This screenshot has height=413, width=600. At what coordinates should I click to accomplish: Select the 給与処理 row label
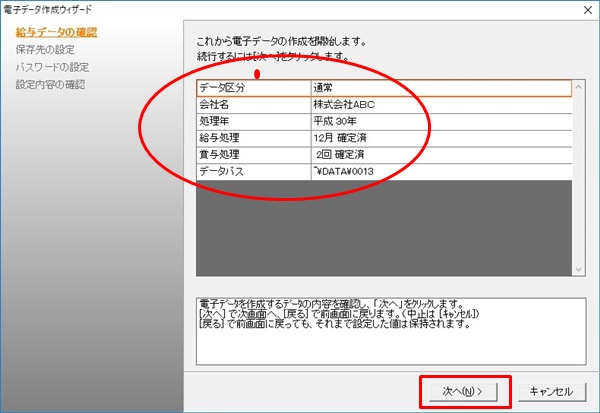click(254, 138)
